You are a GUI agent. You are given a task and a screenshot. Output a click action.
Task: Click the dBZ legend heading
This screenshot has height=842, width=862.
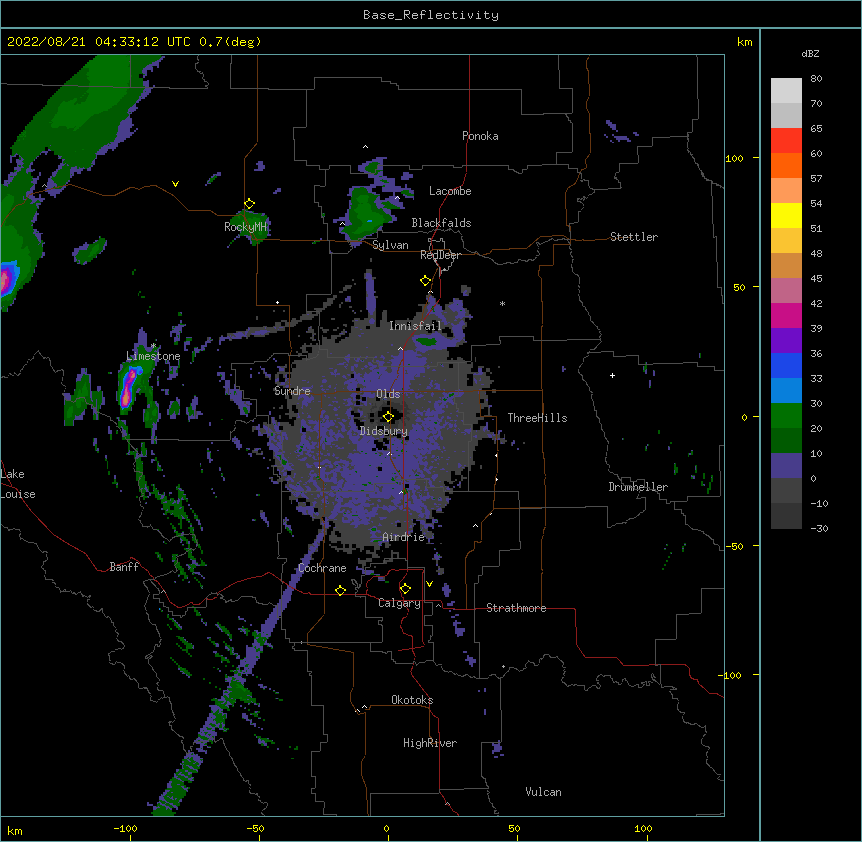(810, 53)
